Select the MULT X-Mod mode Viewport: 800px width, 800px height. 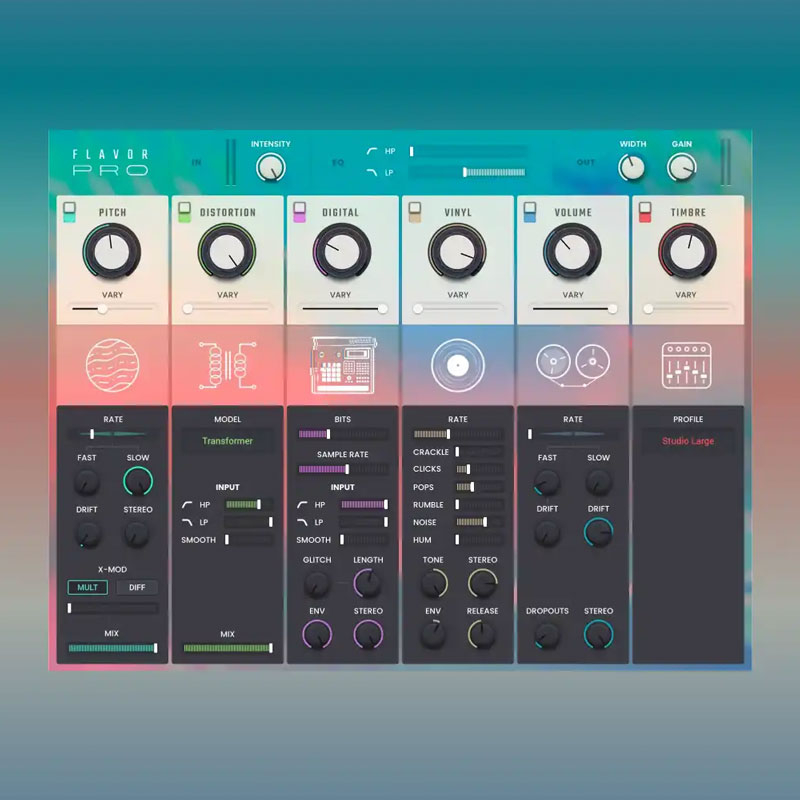(87, 587)
